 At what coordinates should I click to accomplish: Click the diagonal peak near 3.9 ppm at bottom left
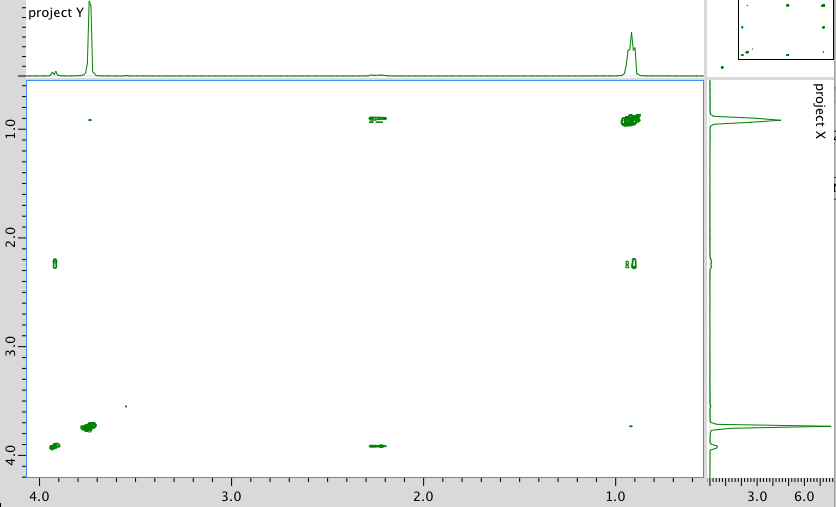coord(55,446)
